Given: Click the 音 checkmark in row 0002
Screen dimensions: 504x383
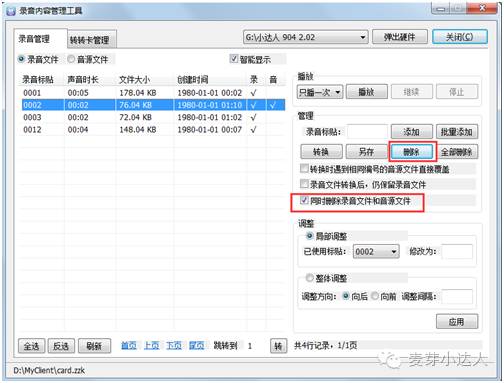Looking at the screenshot, I should (x=273, y=105).
